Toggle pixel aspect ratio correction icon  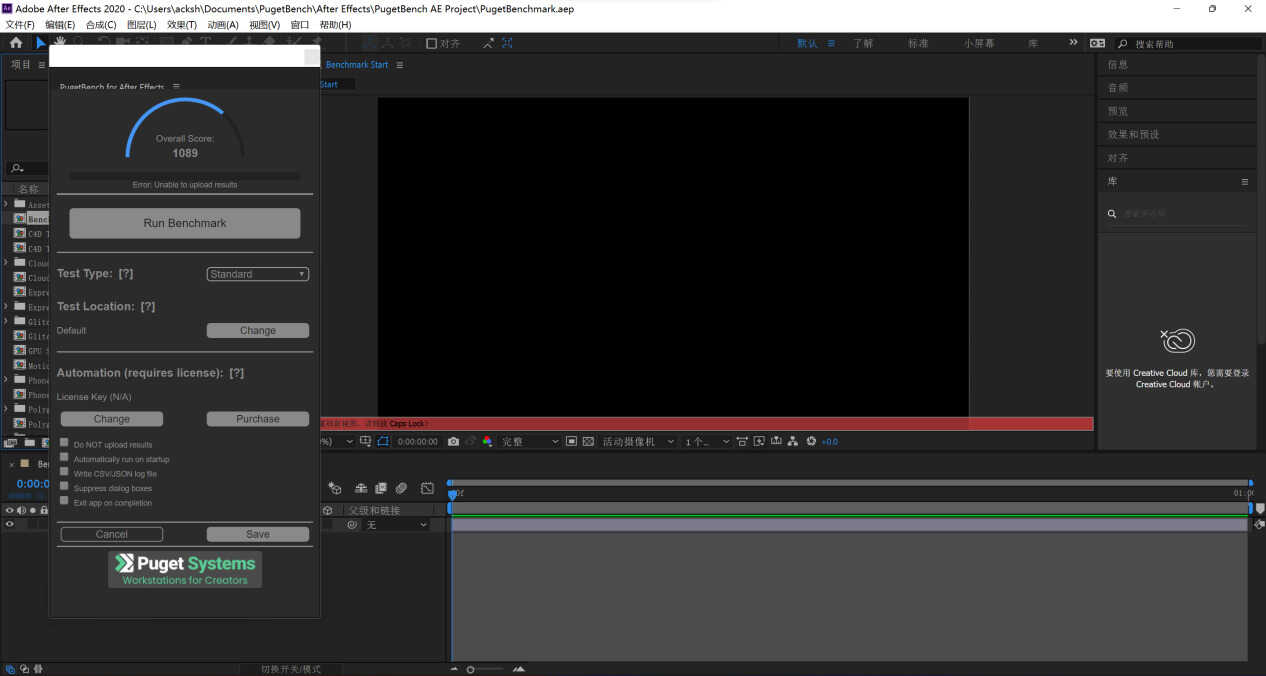[x=742, y=441]
